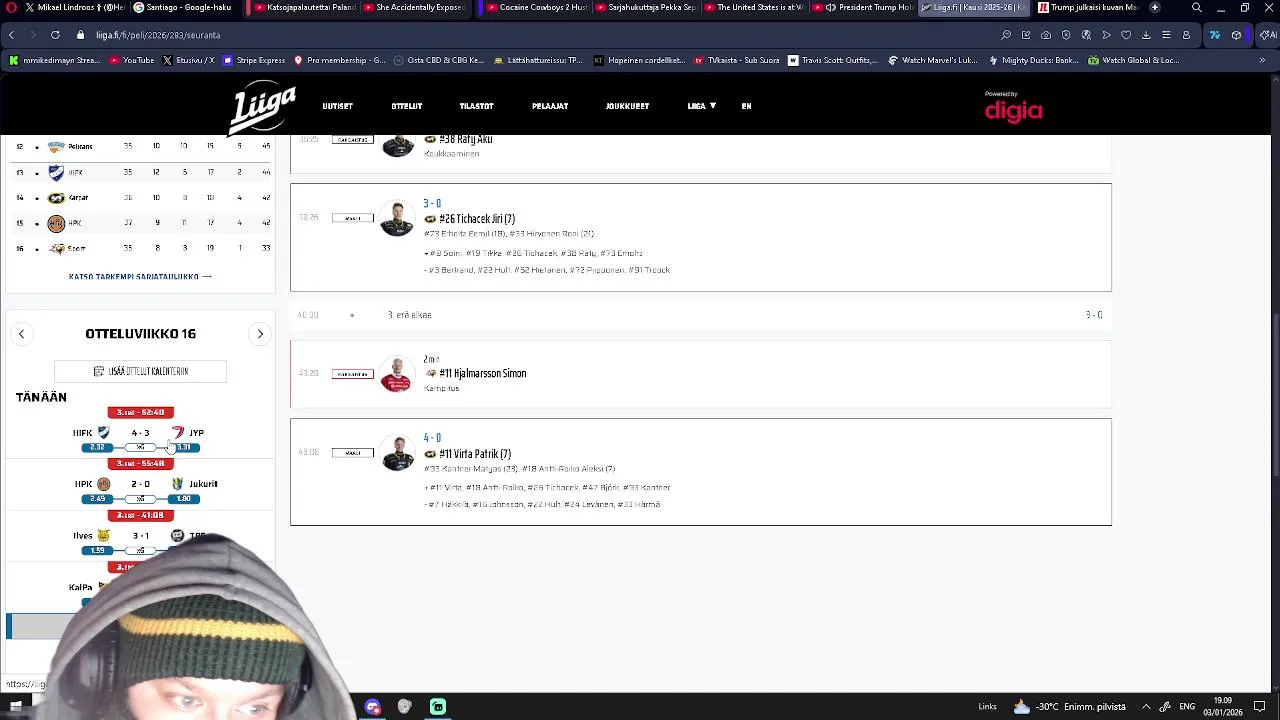Click the Jukurit team logo in today's games
Image resolution: width=1280 pixels, height=720 pixels.
[178, 484]
